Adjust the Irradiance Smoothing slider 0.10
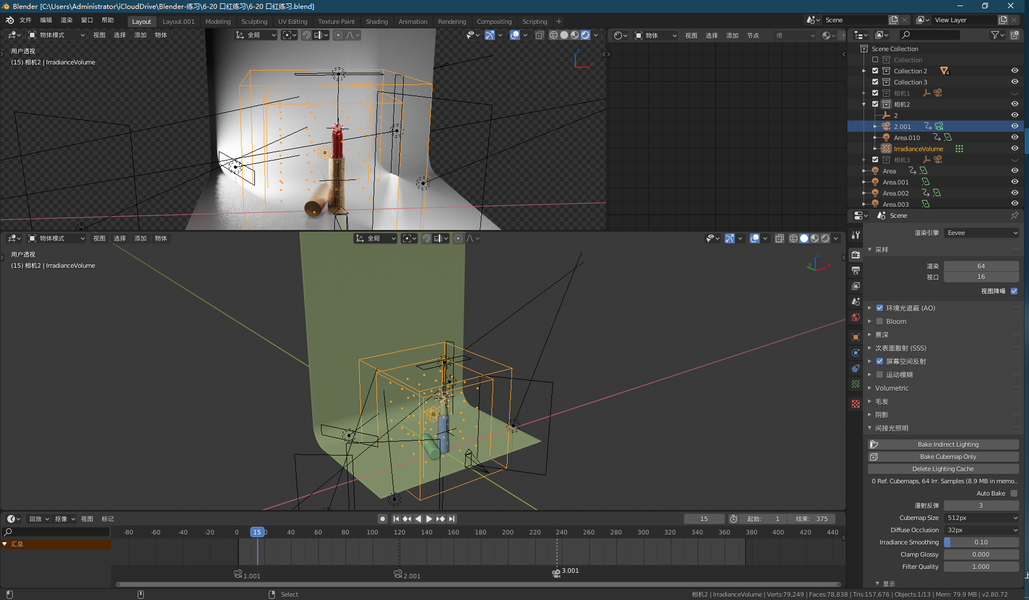Image resolution: width=1029 pixels, height=600 pixels. [x=981, y=542]
